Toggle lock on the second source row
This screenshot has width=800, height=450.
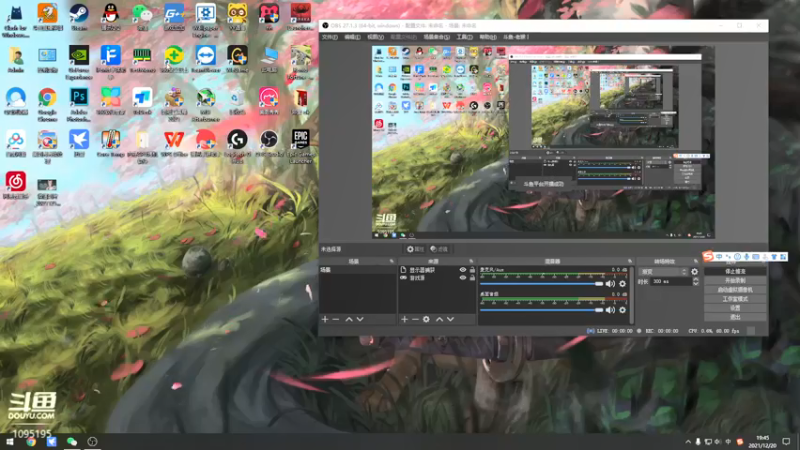pos(472,278)
